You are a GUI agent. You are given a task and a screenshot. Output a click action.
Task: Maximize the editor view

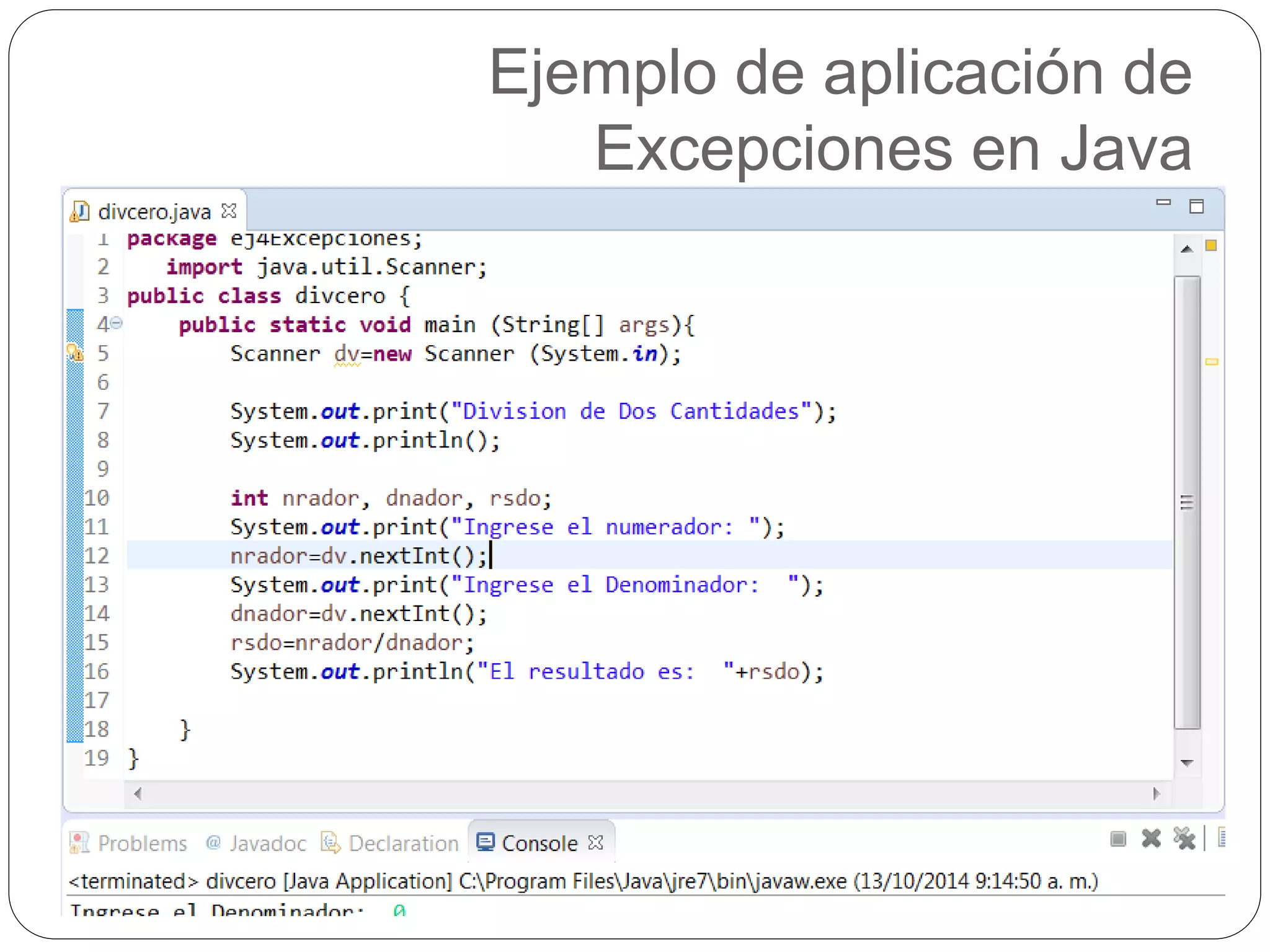point(1196,206)
